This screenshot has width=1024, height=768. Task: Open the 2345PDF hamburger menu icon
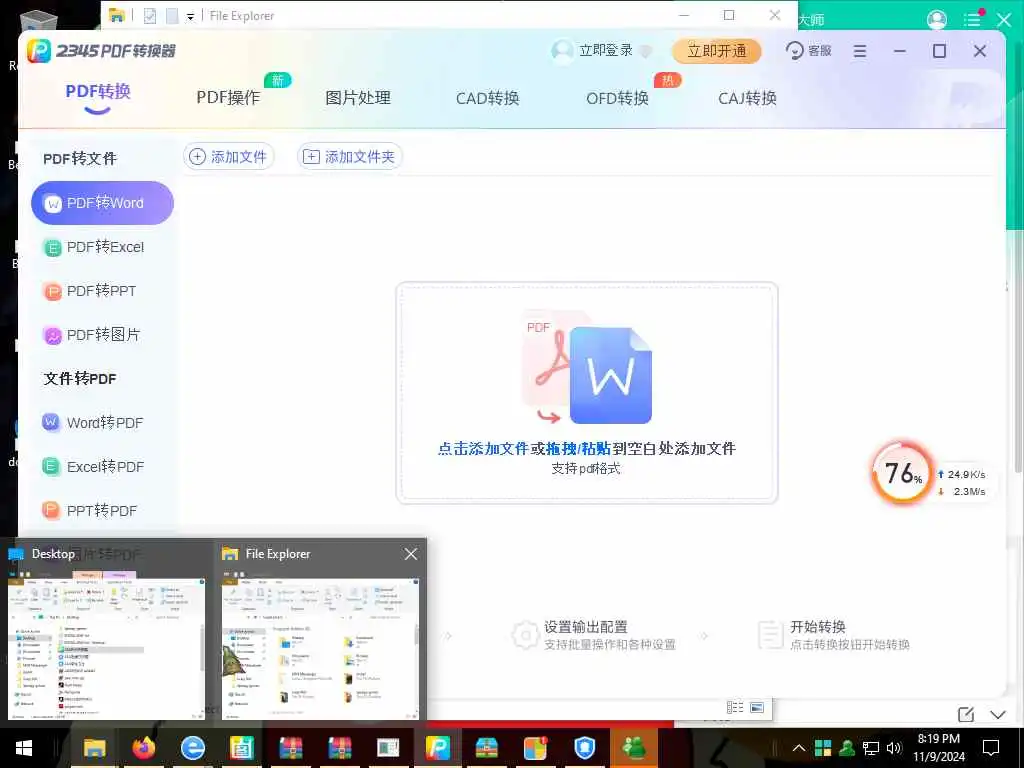[x=859, y=51]
